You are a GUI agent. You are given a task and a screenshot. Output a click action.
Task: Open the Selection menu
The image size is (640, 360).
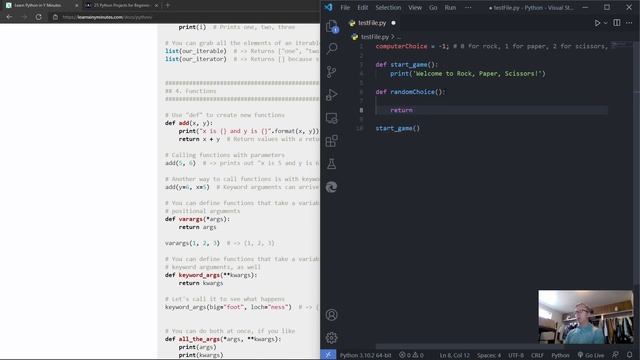click(x=388, y=7)
